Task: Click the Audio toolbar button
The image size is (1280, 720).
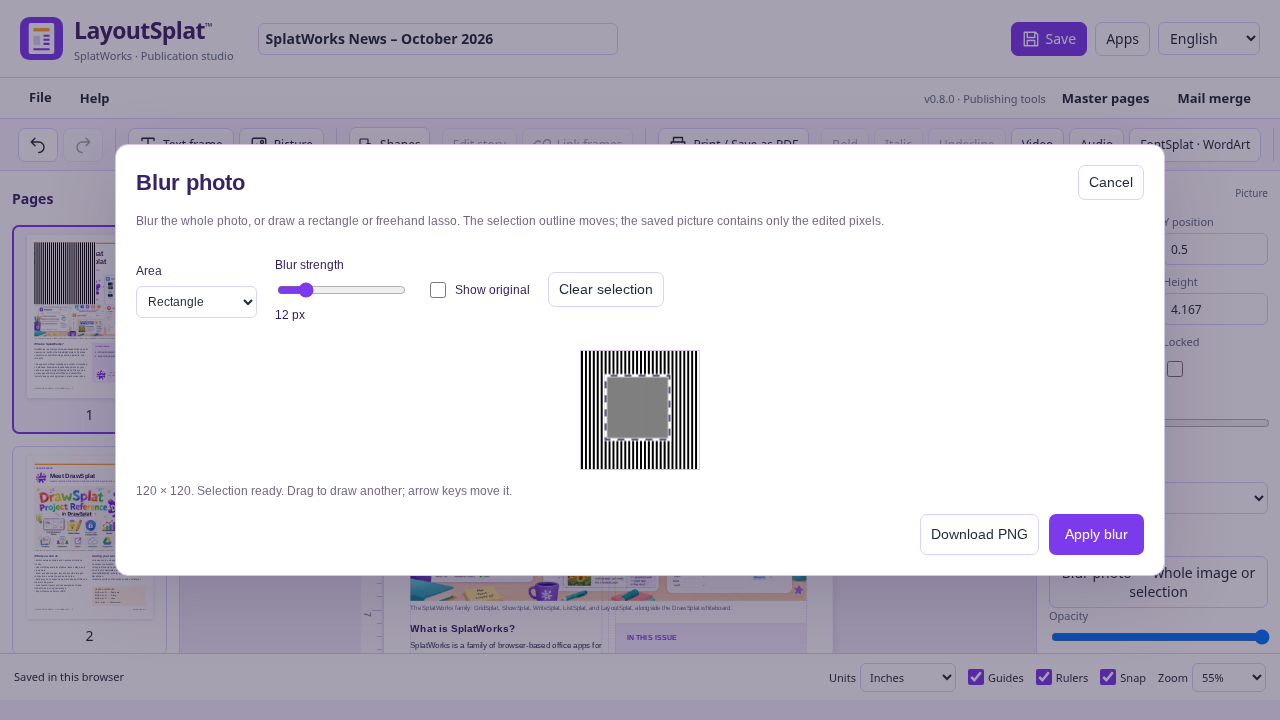Action: coord(1096,144)
